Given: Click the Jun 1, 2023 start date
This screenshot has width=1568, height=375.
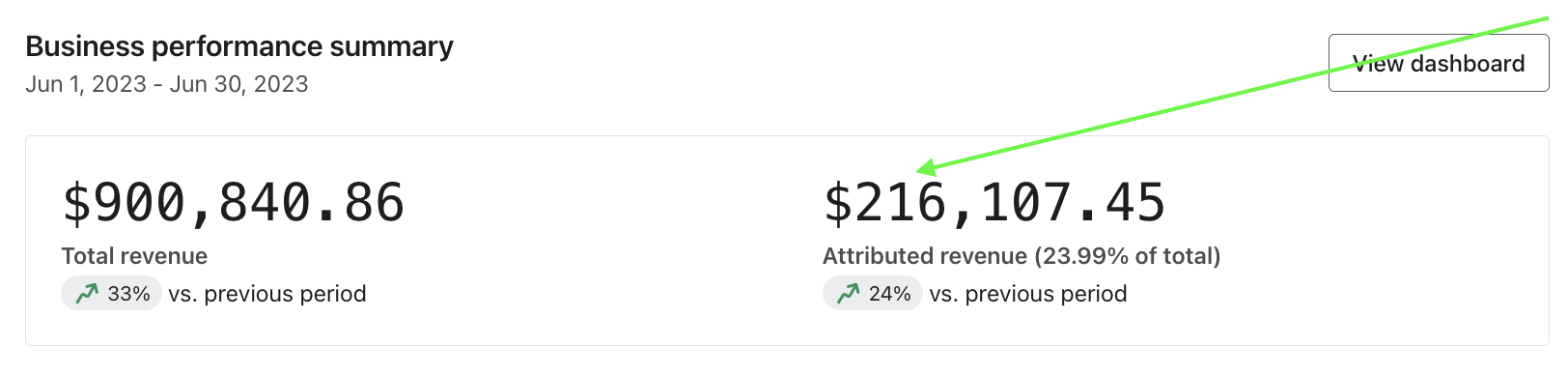Looking at the screenshot, I should (x=86, y=84).
